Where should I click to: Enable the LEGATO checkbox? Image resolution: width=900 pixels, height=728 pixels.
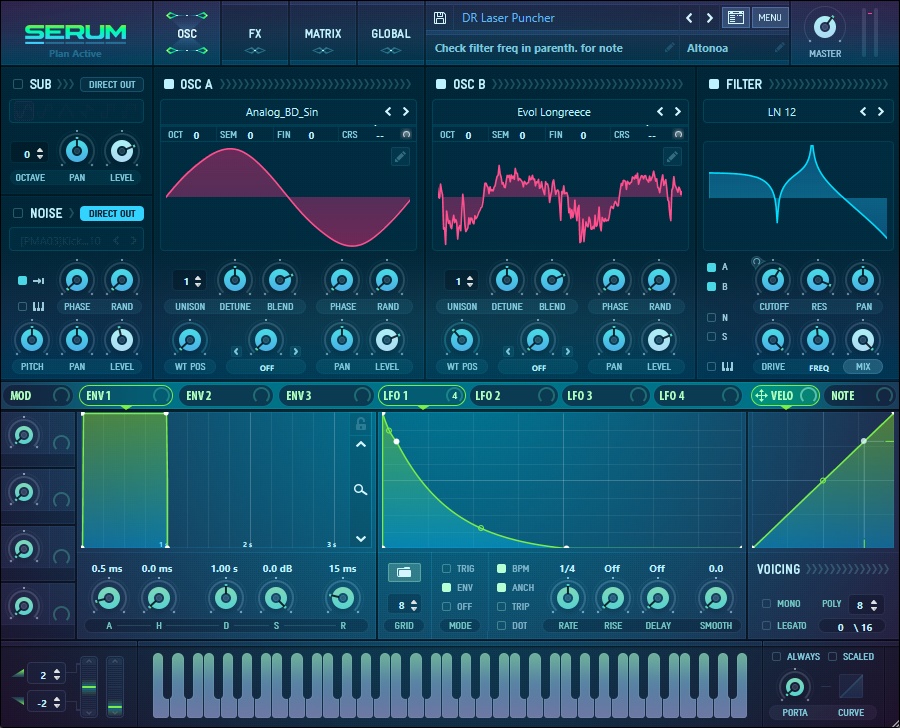[x=766, y=625]
